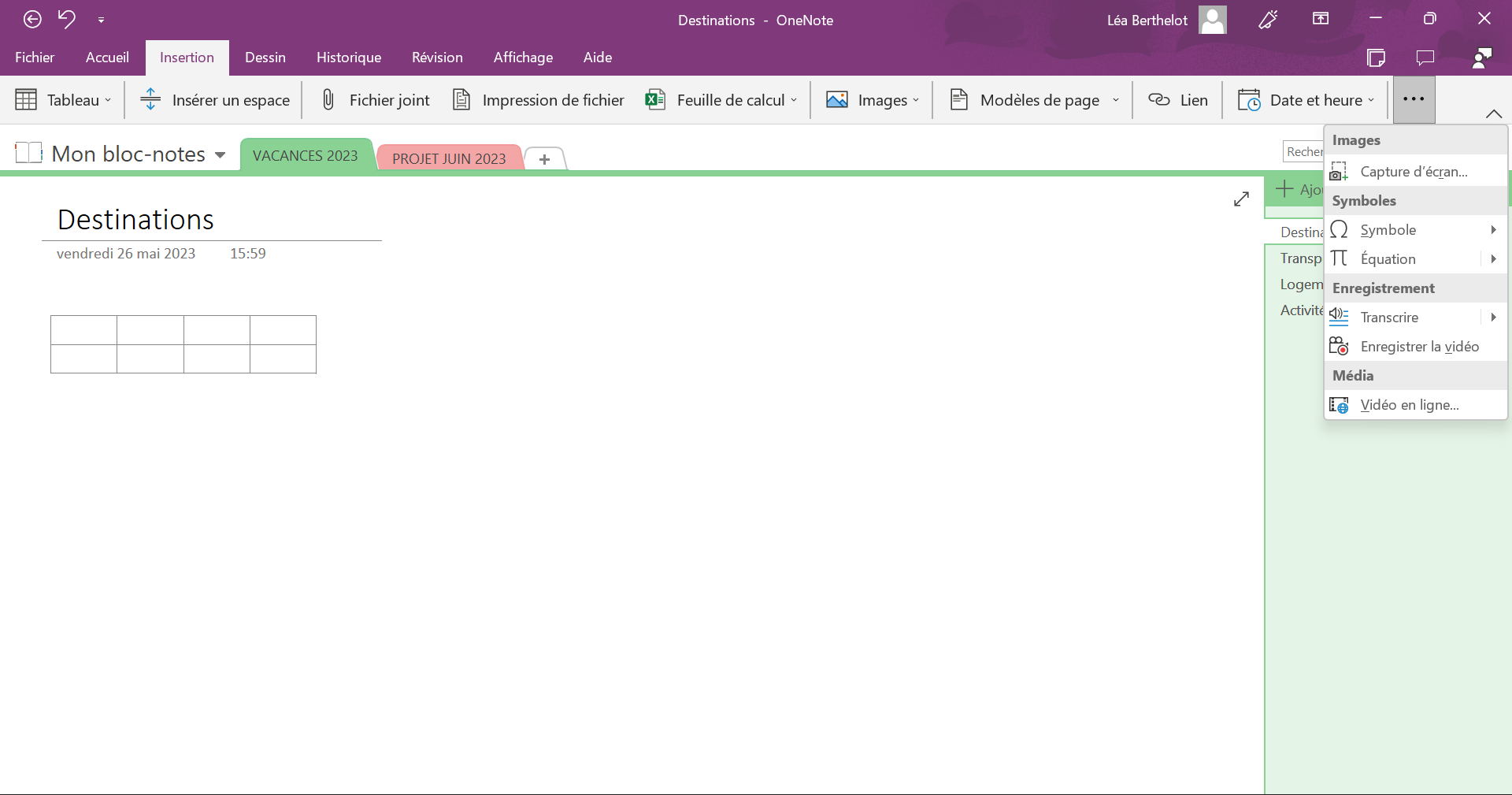Click the Back arrow in title bar
Image resolution: width=1512 pixels, height=795 pixels.
(x=32, y=20)
